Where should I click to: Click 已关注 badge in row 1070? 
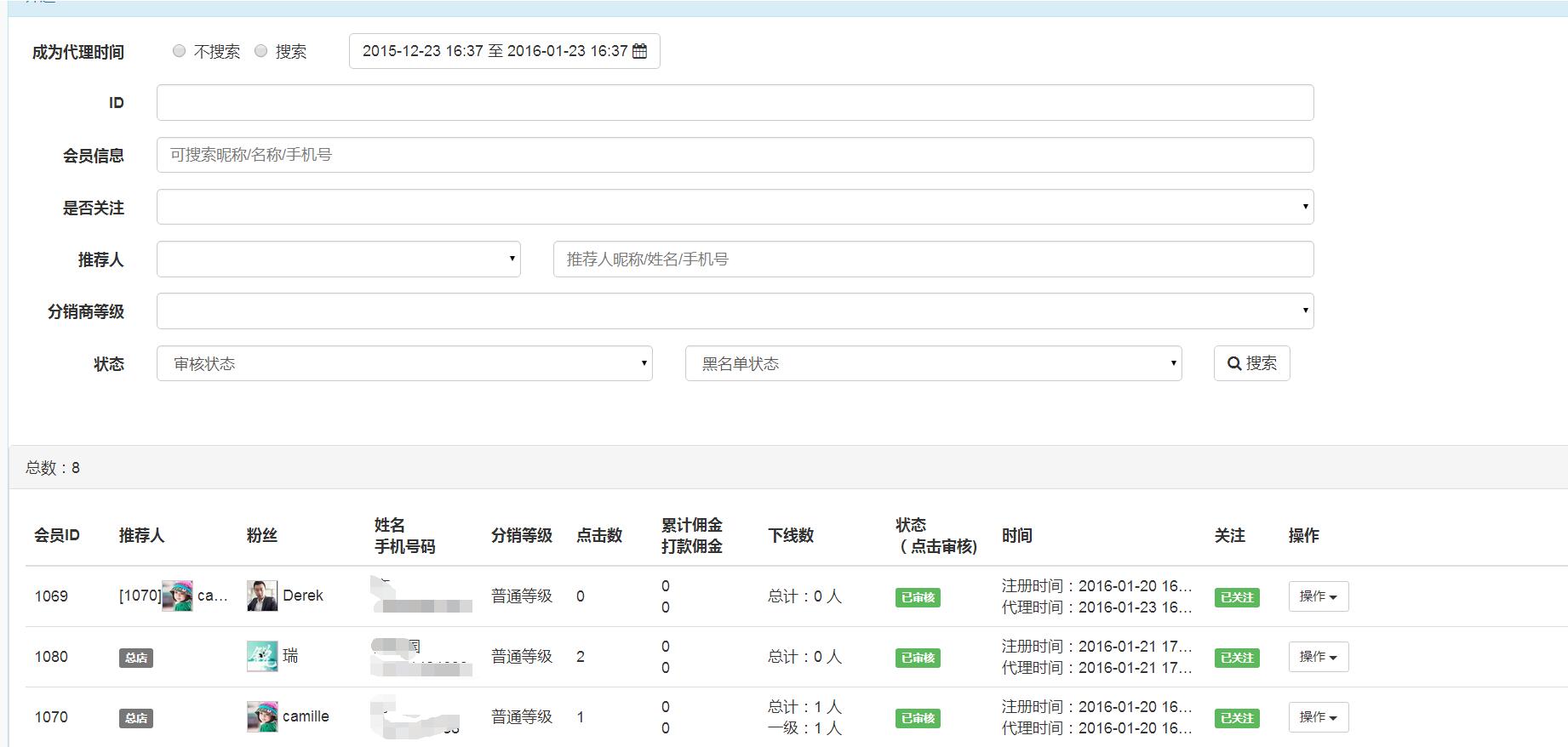pos(1237,718)
